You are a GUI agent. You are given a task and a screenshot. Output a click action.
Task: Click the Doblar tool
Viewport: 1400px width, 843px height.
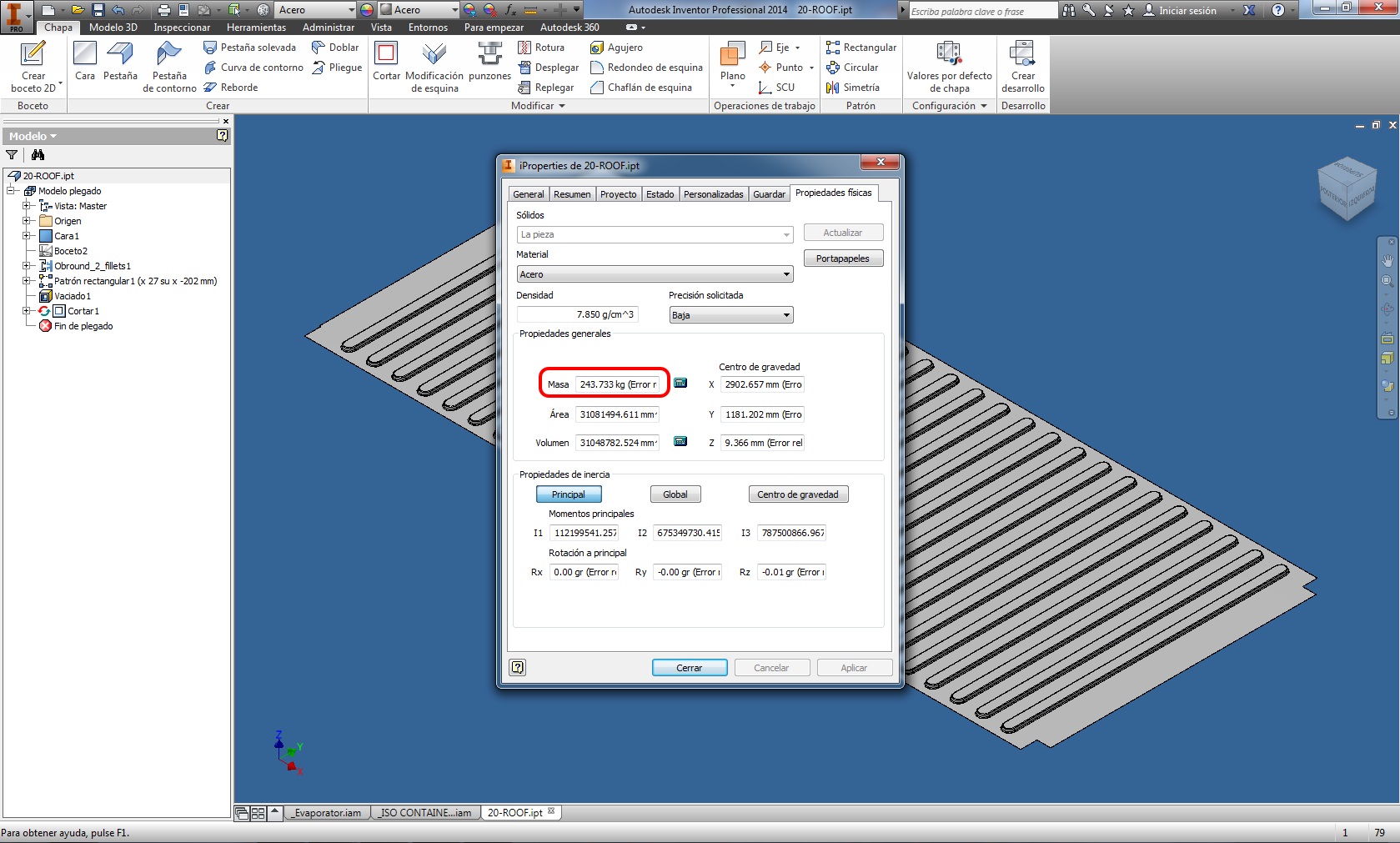(335, 48)
